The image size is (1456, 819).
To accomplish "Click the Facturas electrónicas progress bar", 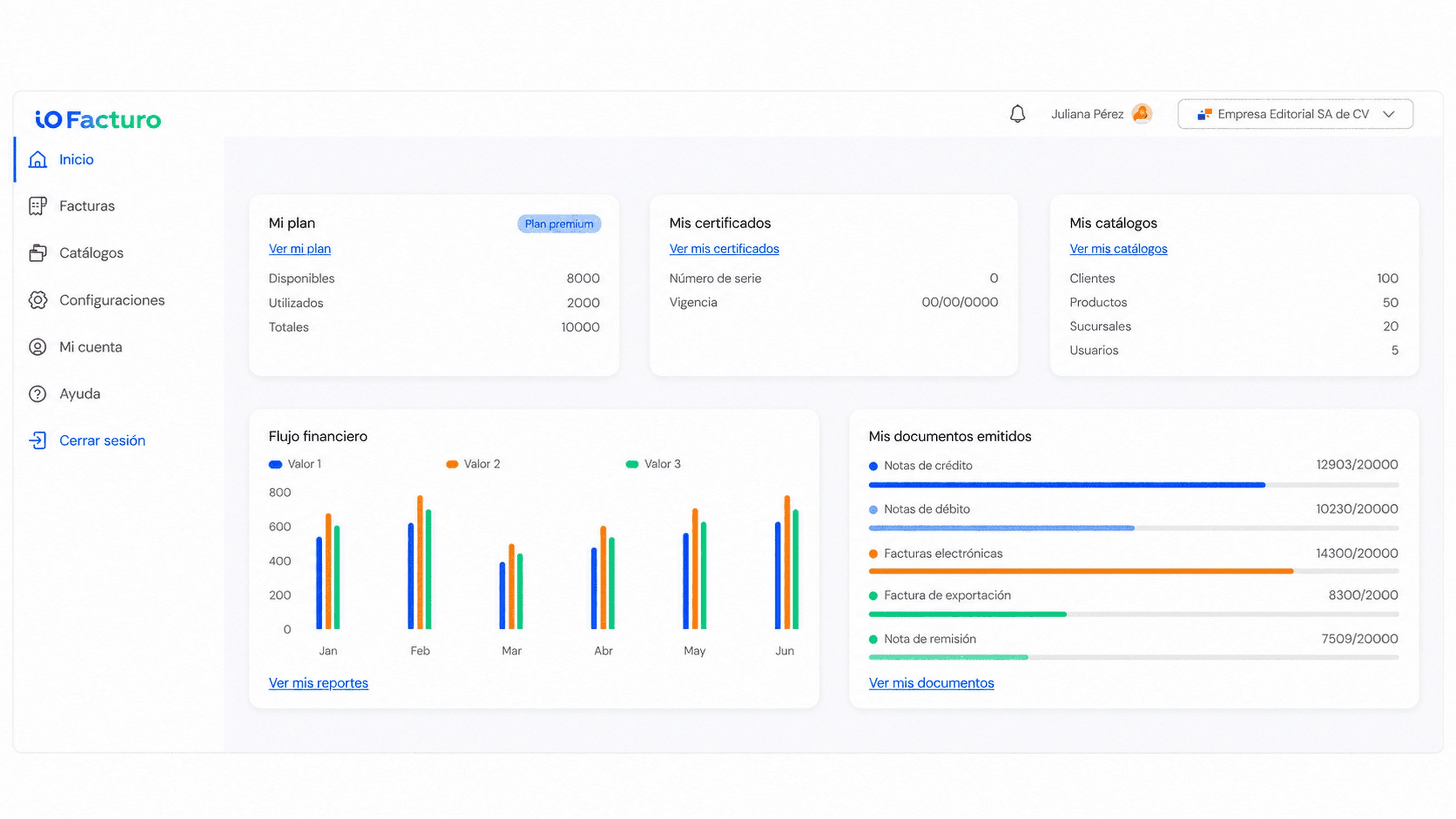I will (1133, 571).
